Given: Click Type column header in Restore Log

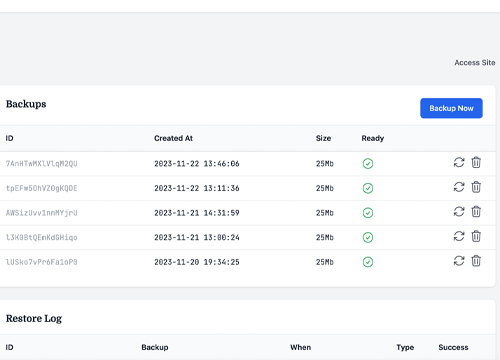Looking at the screenshot, I should 405,347.
